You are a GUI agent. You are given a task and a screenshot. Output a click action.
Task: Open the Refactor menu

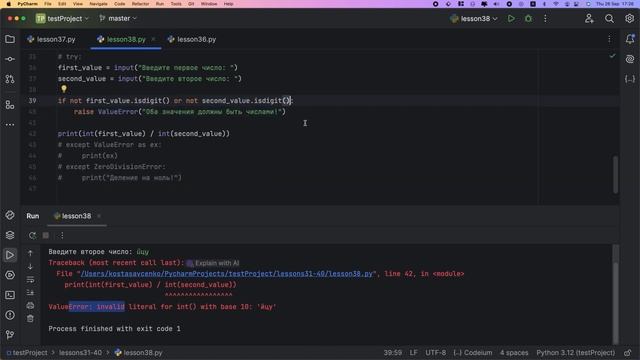pos(140,4)
